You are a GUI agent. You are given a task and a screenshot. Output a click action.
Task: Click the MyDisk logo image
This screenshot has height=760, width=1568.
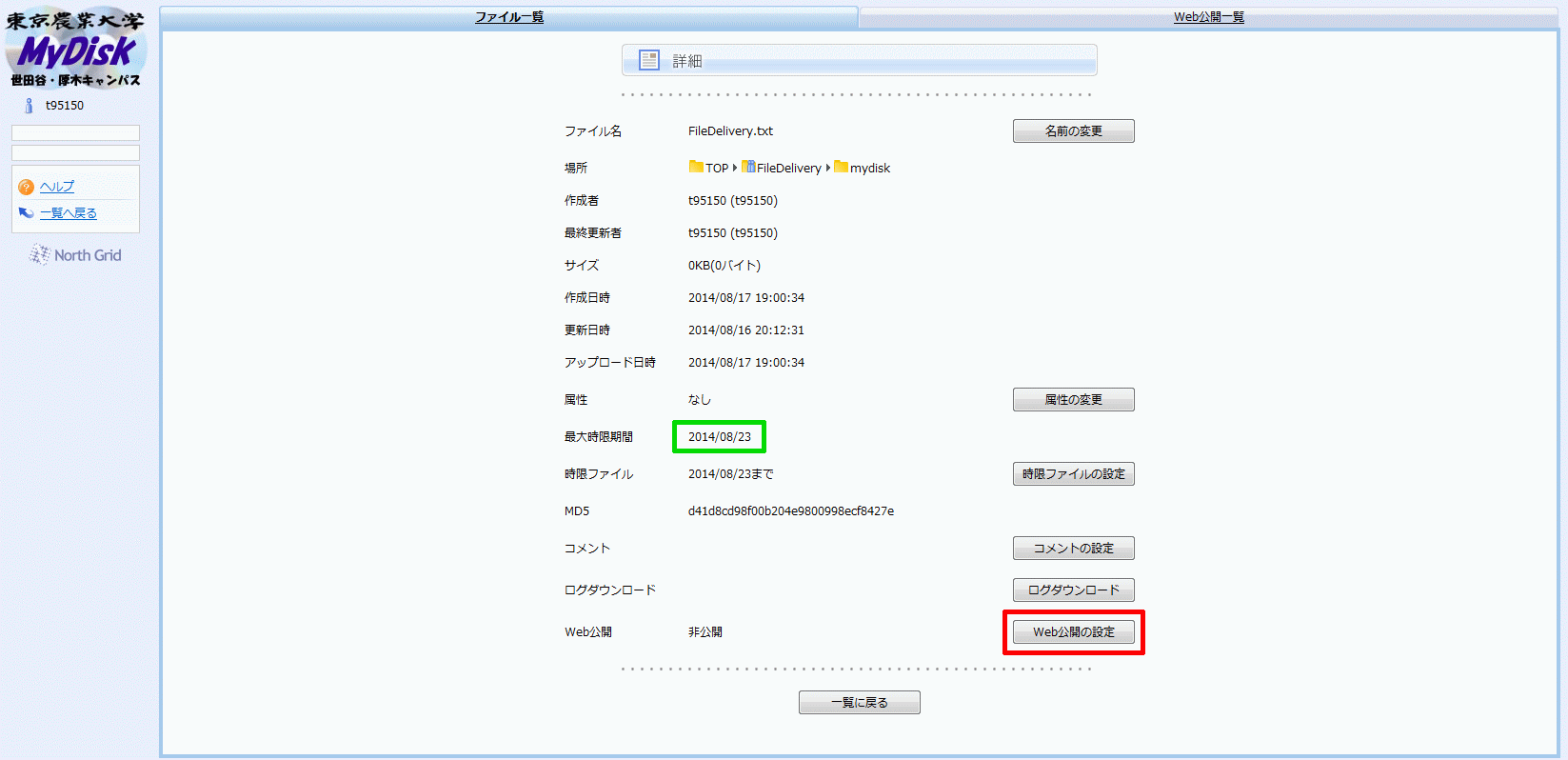(75, 48)
